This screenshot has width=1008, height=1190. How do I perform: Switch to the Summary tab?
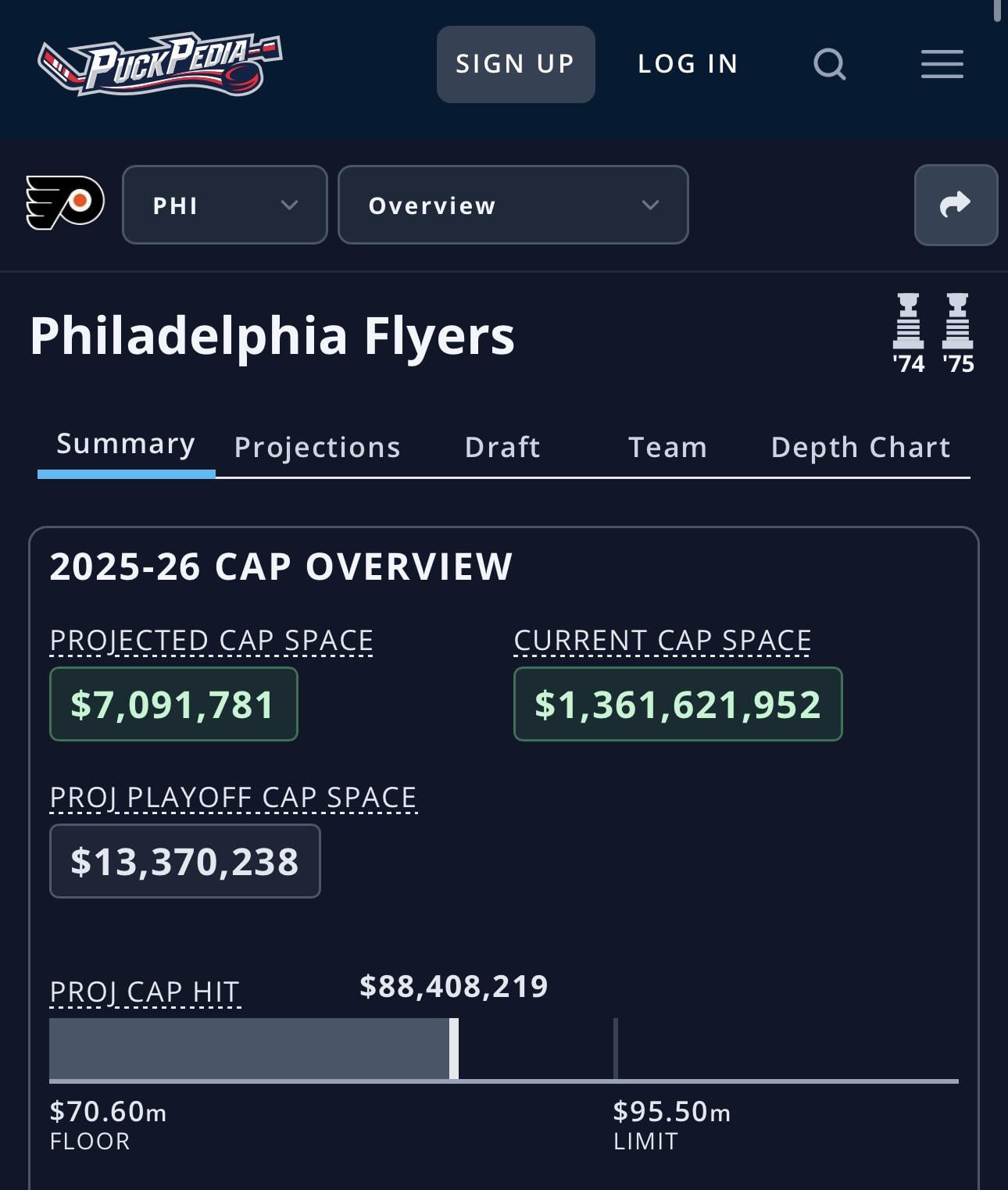coord(126,445)
